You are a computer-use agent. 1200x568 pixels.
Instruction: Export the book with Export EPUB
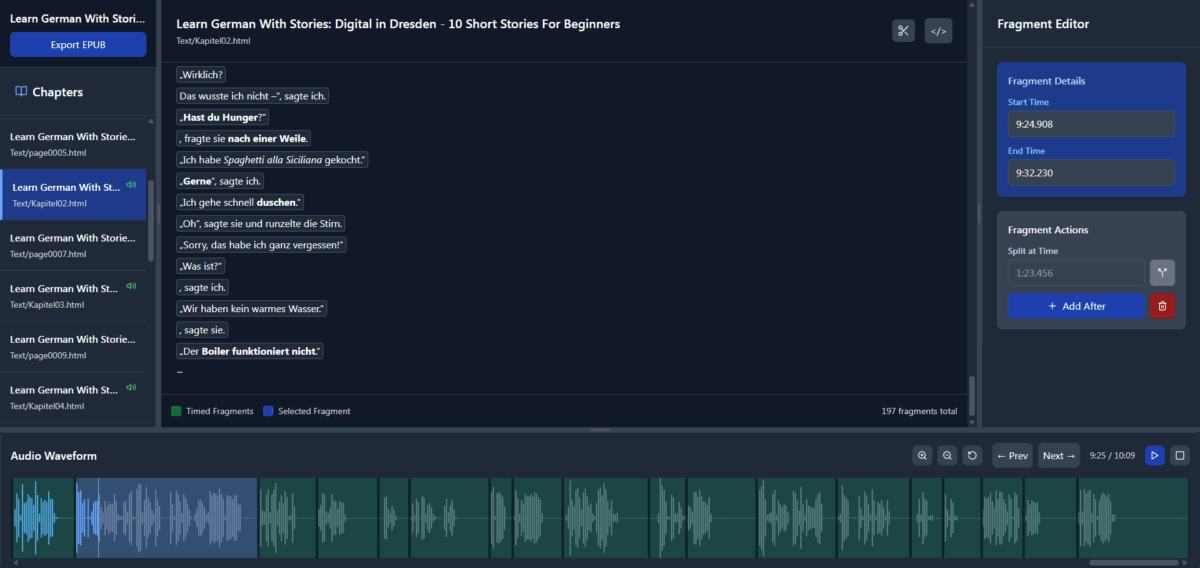click(x=78, y=45)
